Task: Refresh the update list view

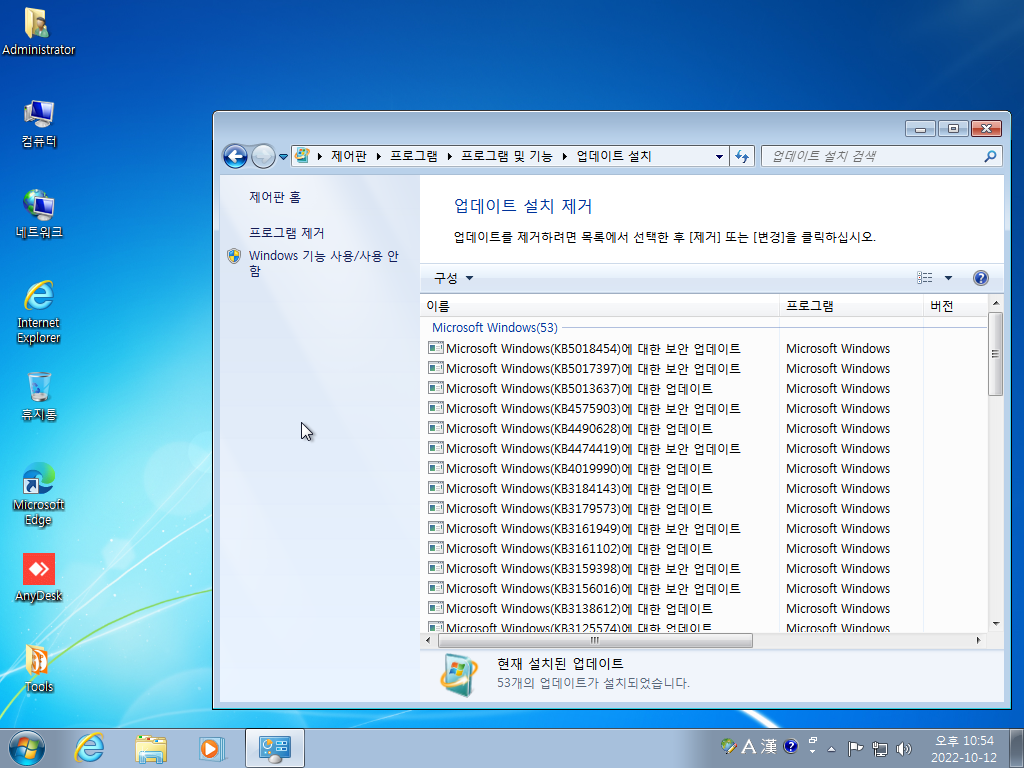Action: pos(742,156)
